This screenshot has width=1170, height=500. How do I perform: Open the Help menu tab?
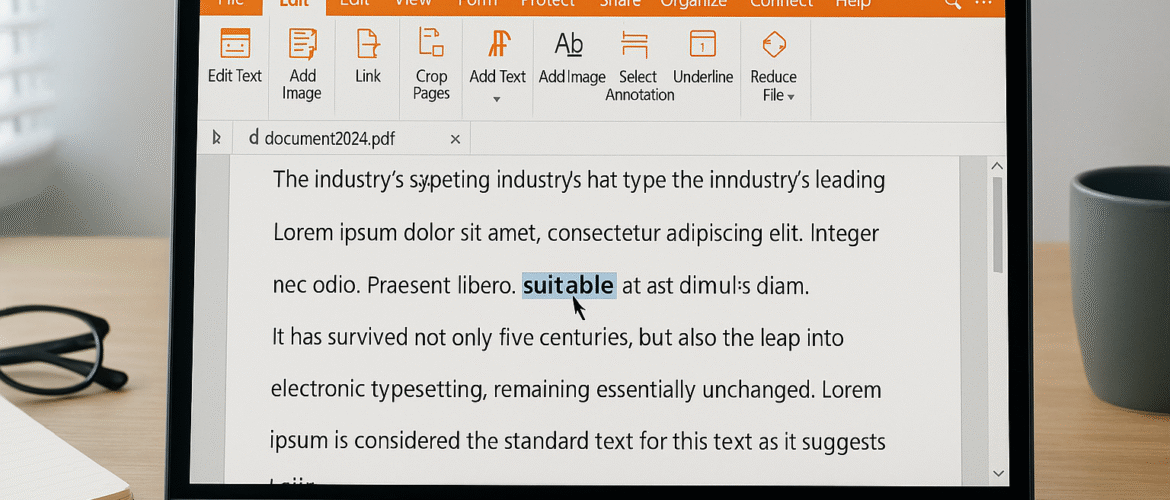pos(852,3)
